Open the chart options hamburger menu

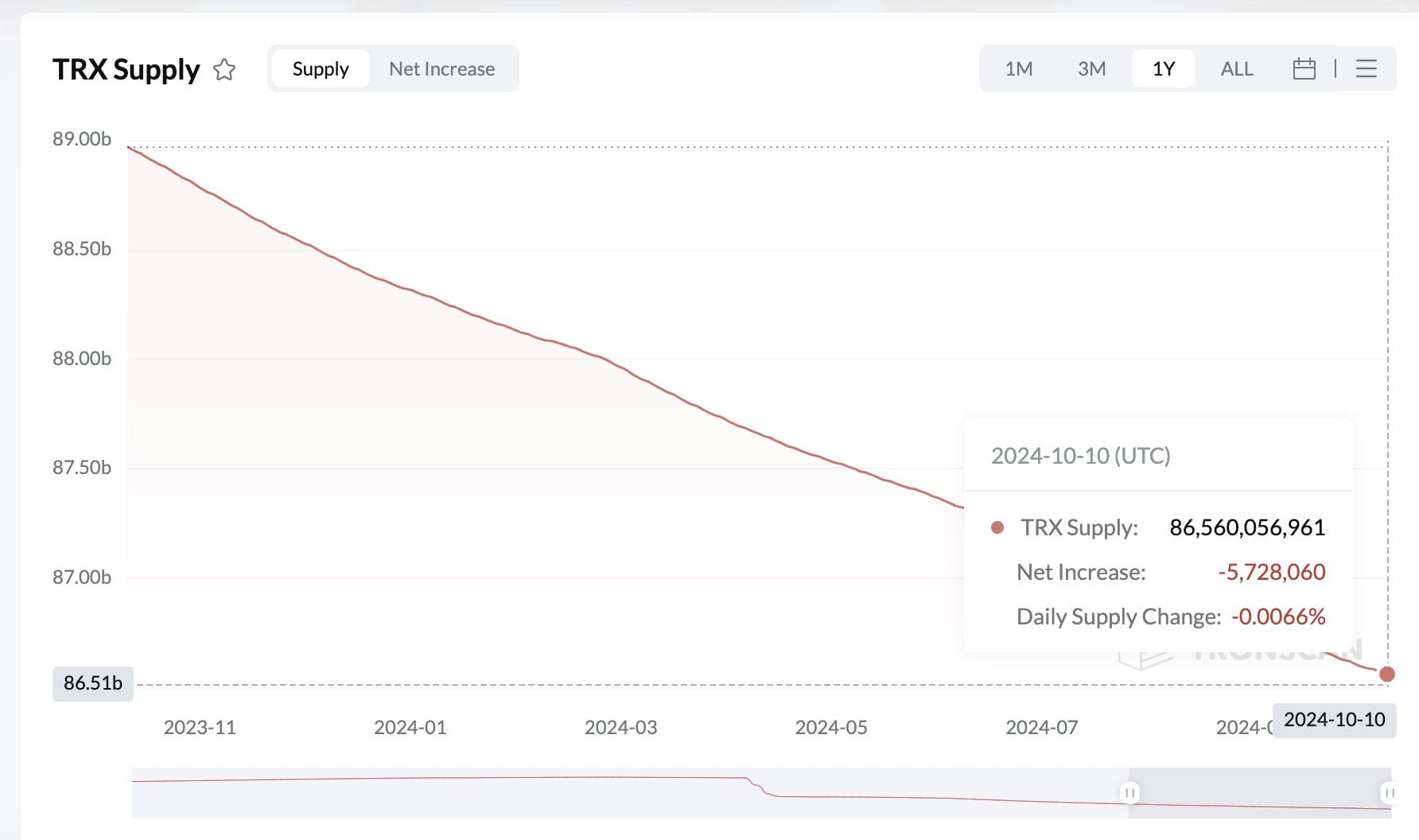tap(1367, 68)
